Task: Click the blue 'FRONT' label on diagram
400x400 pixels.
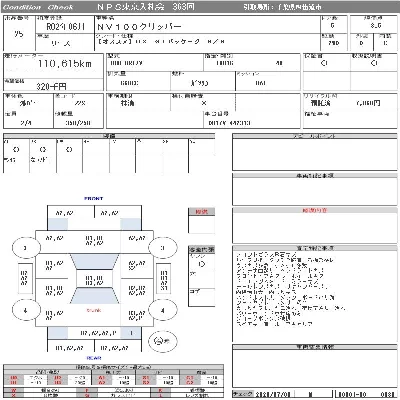Action: [x=94, y=199]
